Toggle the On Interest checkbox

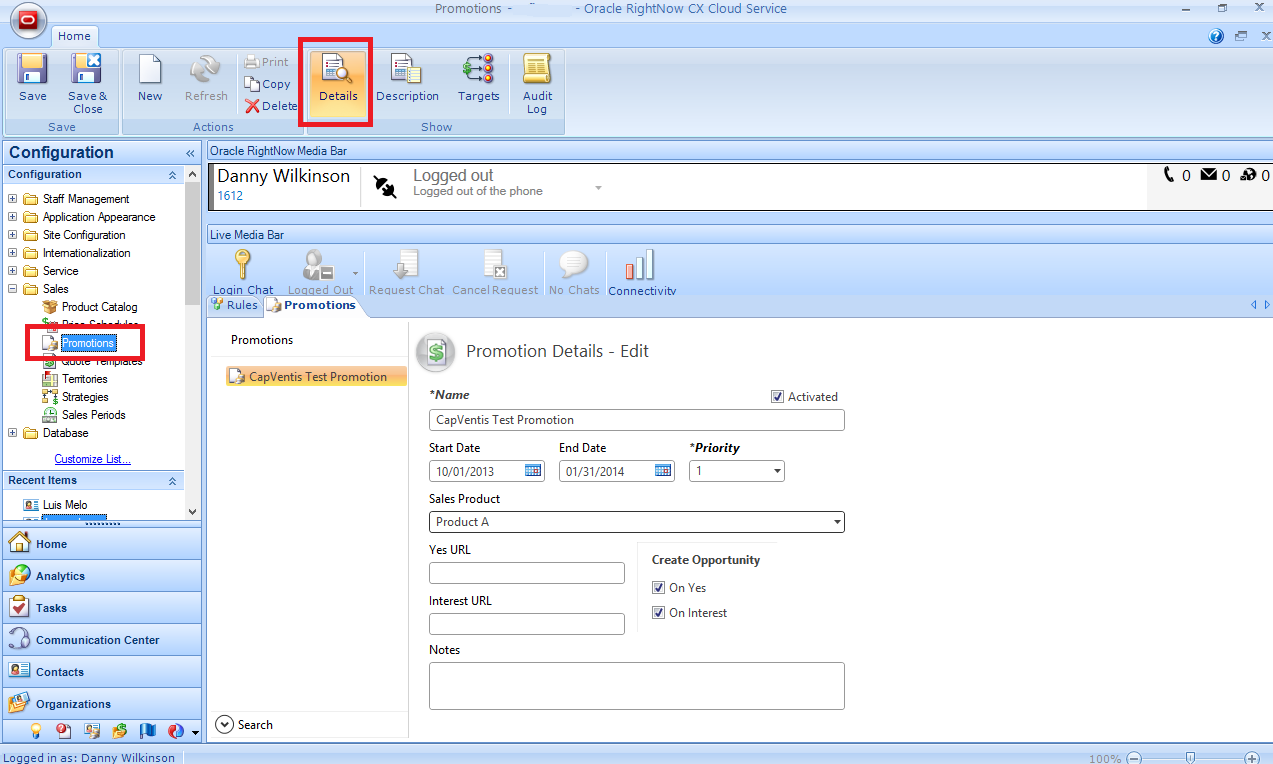(x=659, y=613)
